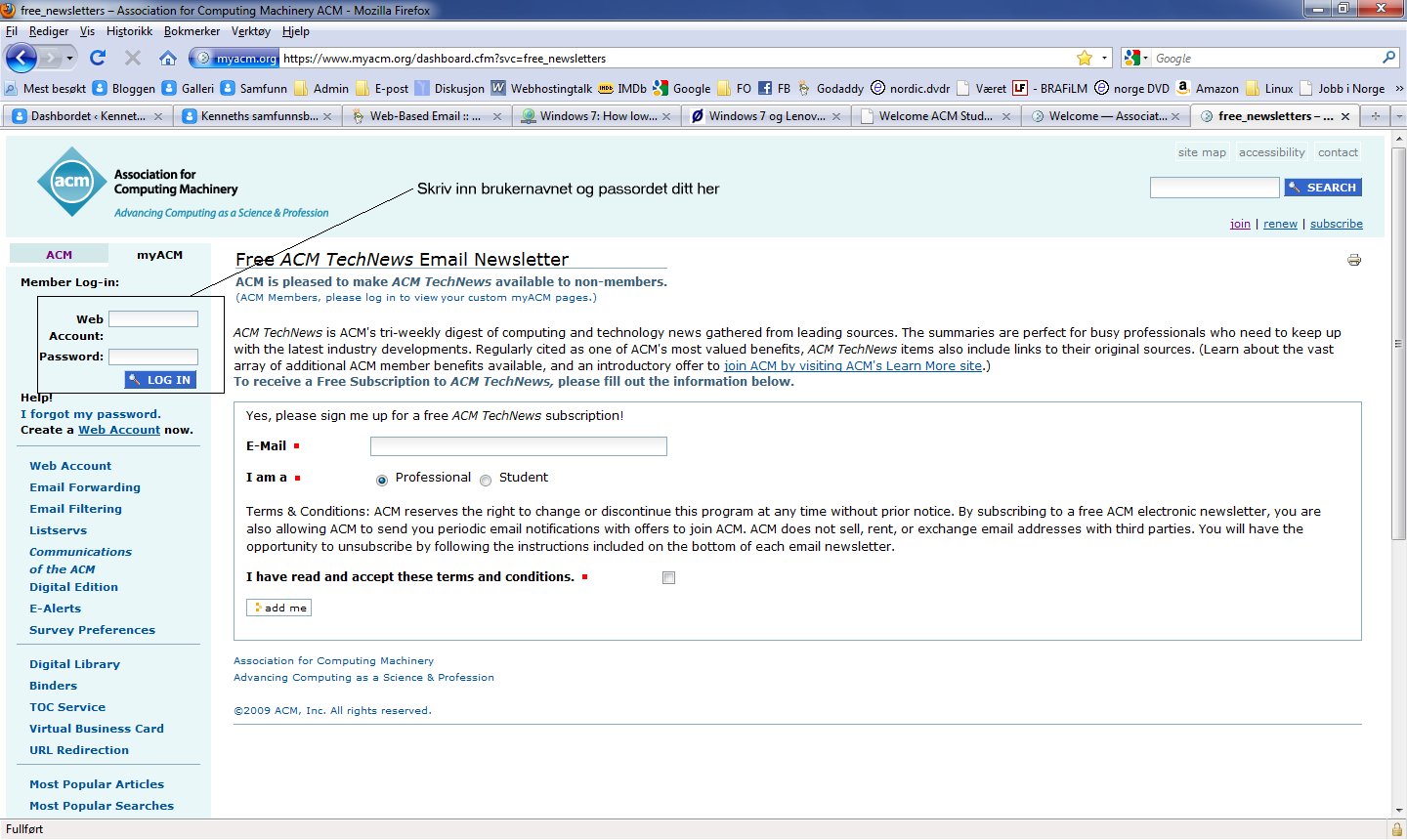Open the Web Account creation link
The height and width of the screenshot is (840, 1407).
click(x=119, y=430)
